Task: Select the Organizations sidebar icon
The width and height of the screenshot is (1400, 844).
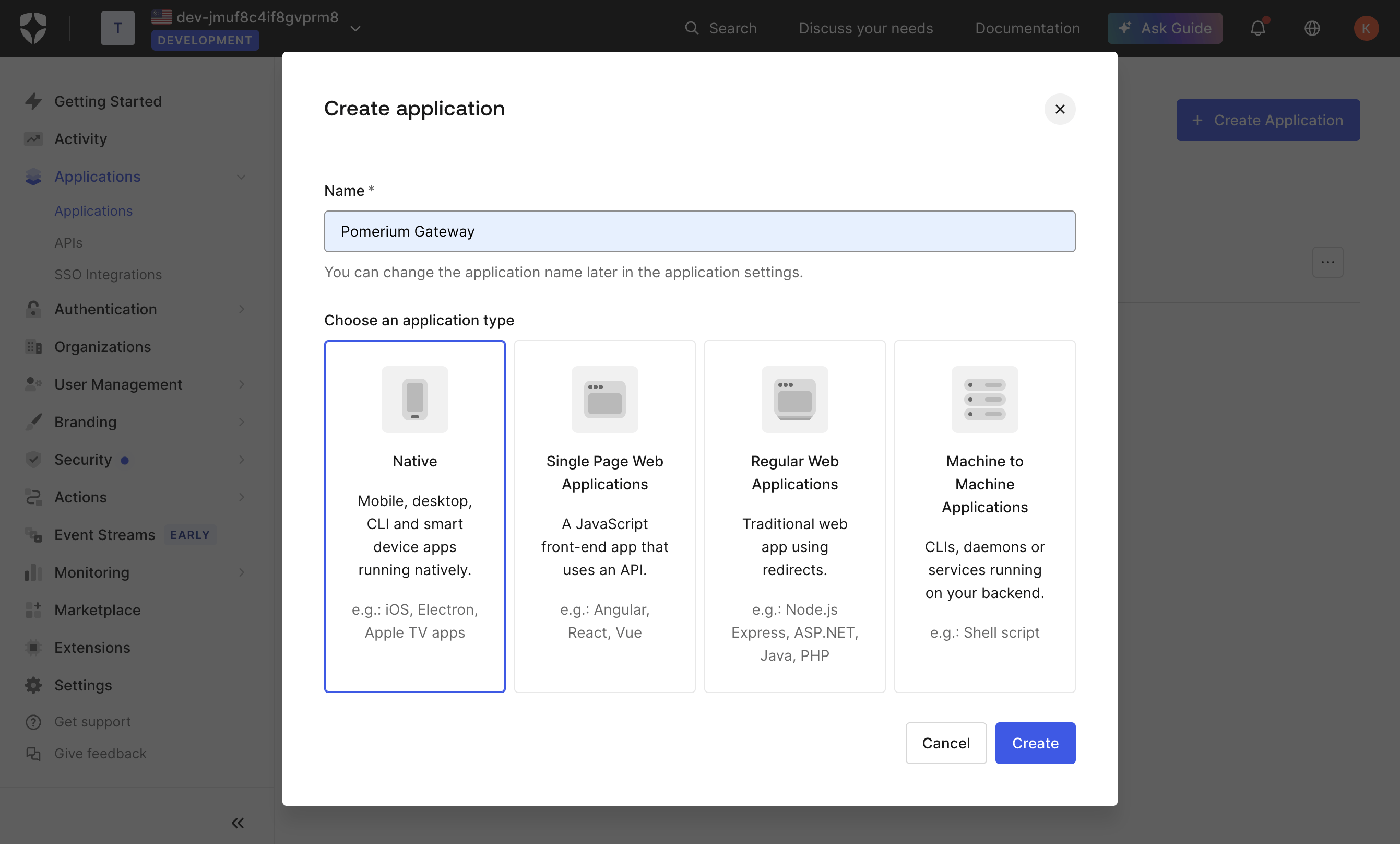Action: 33,347
